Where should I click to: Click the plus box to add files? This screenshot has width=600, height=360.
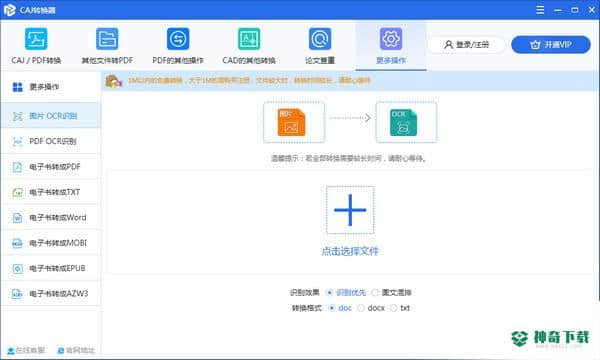pyautogui.click(x=350, y=210)
